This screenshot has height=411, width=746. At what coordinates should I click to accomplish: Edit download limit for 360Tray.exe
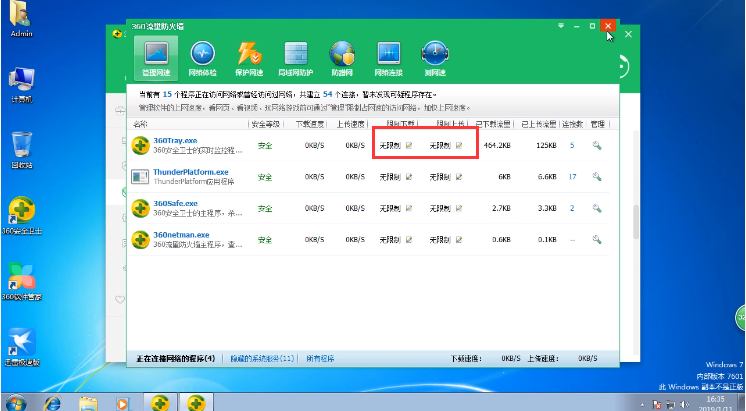pos(409,146)
